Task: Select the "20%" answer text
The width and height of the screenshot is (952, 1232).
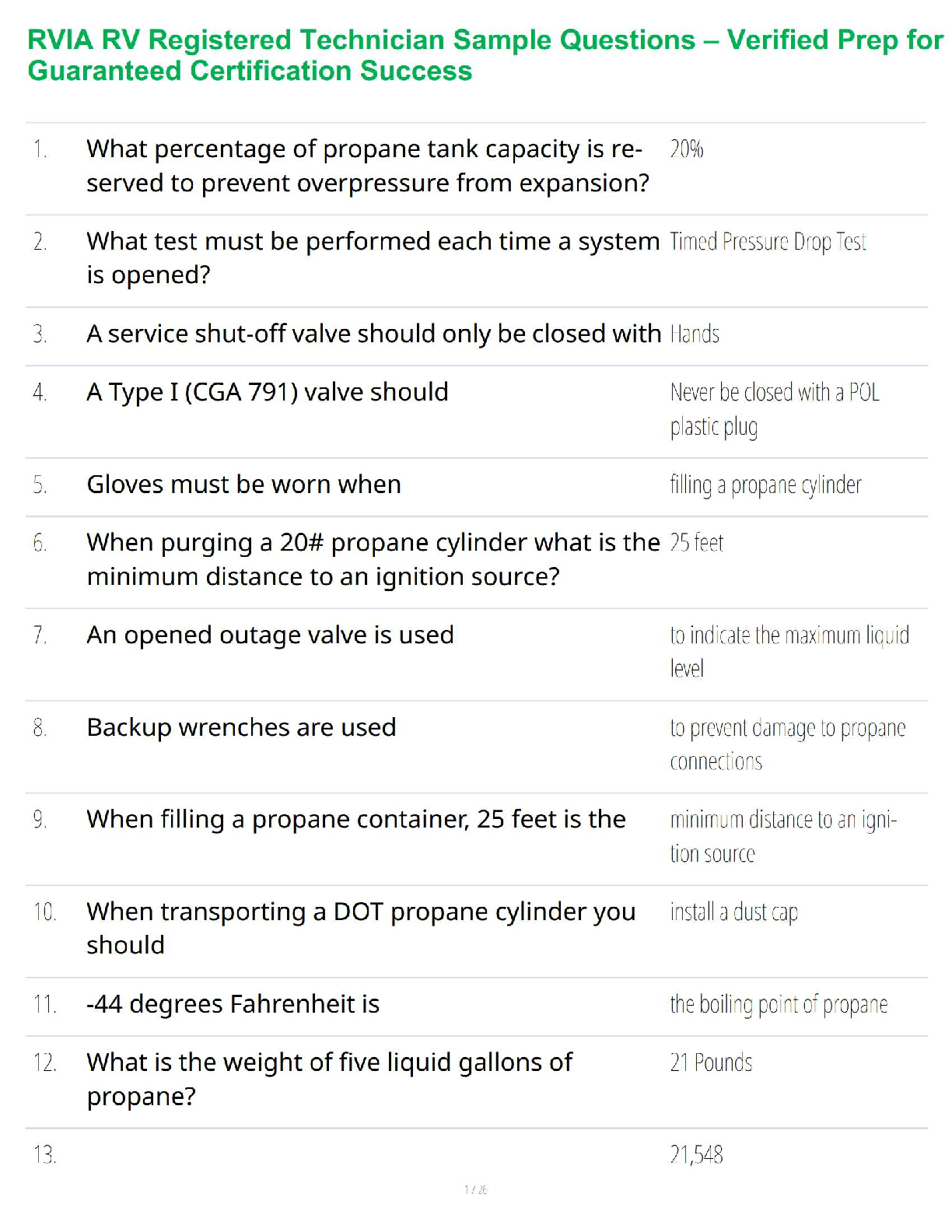Action: (x=686, y=149)
